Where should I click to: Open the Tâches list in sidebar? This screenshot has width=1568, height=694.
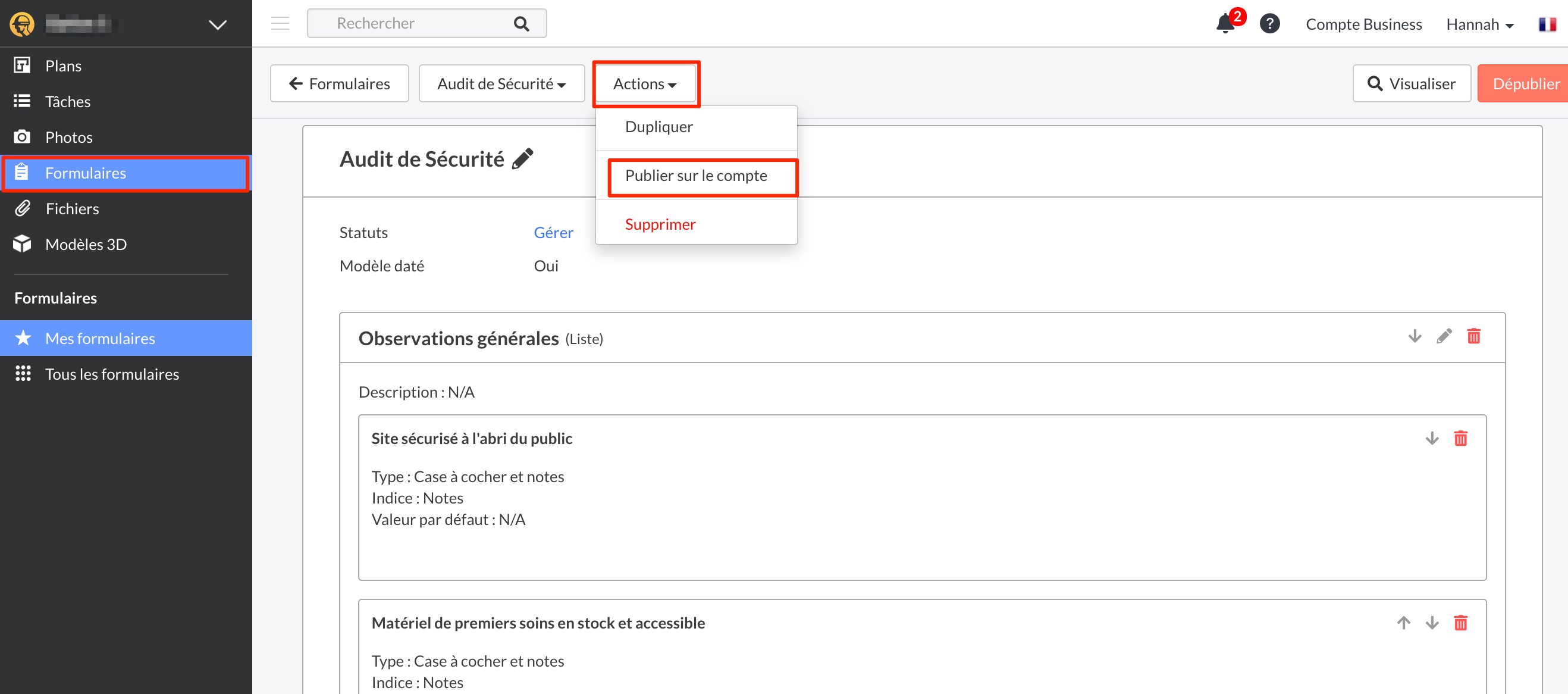[126, 101]
